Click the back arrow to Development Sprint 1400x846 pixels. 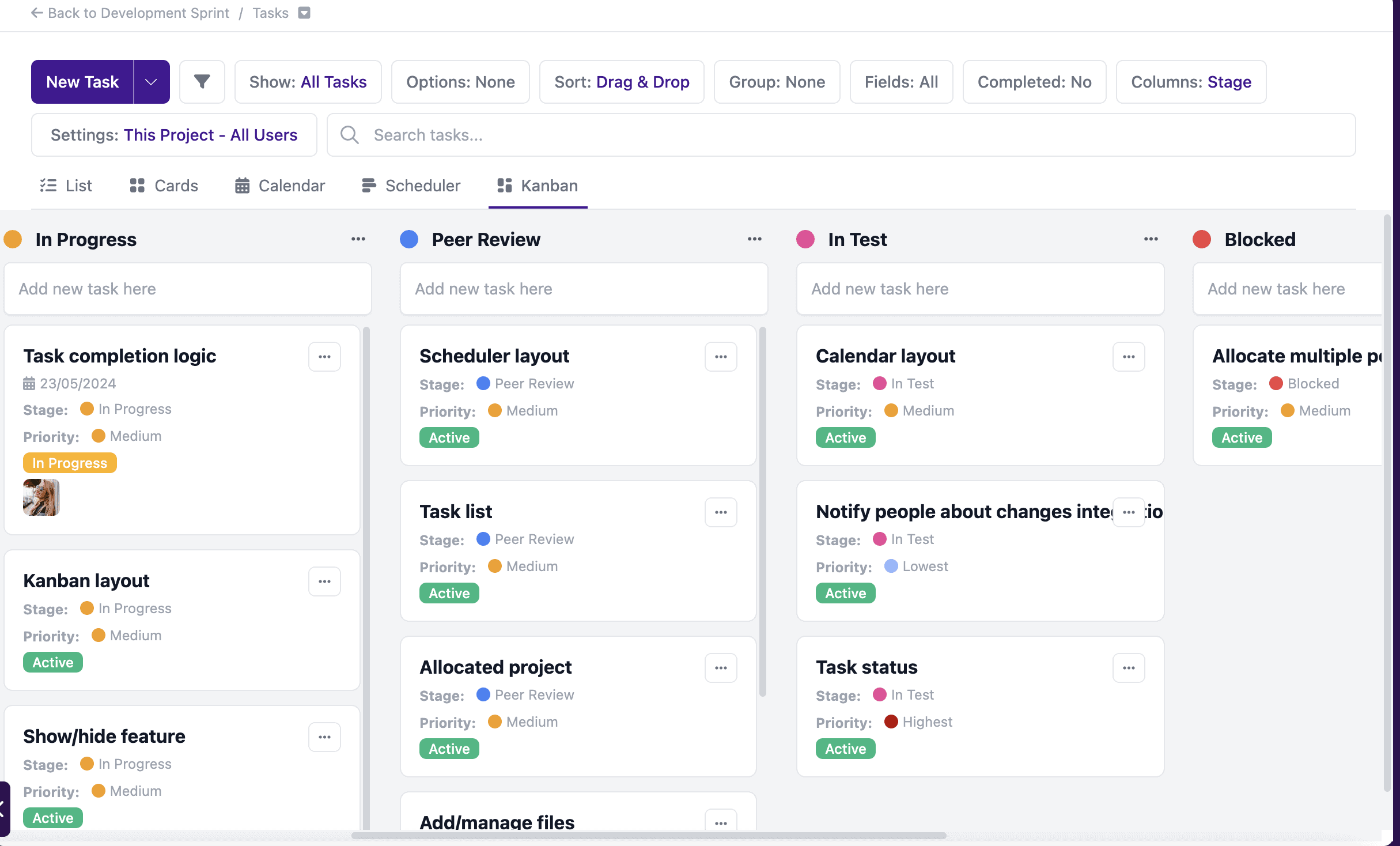click(37, 13)
